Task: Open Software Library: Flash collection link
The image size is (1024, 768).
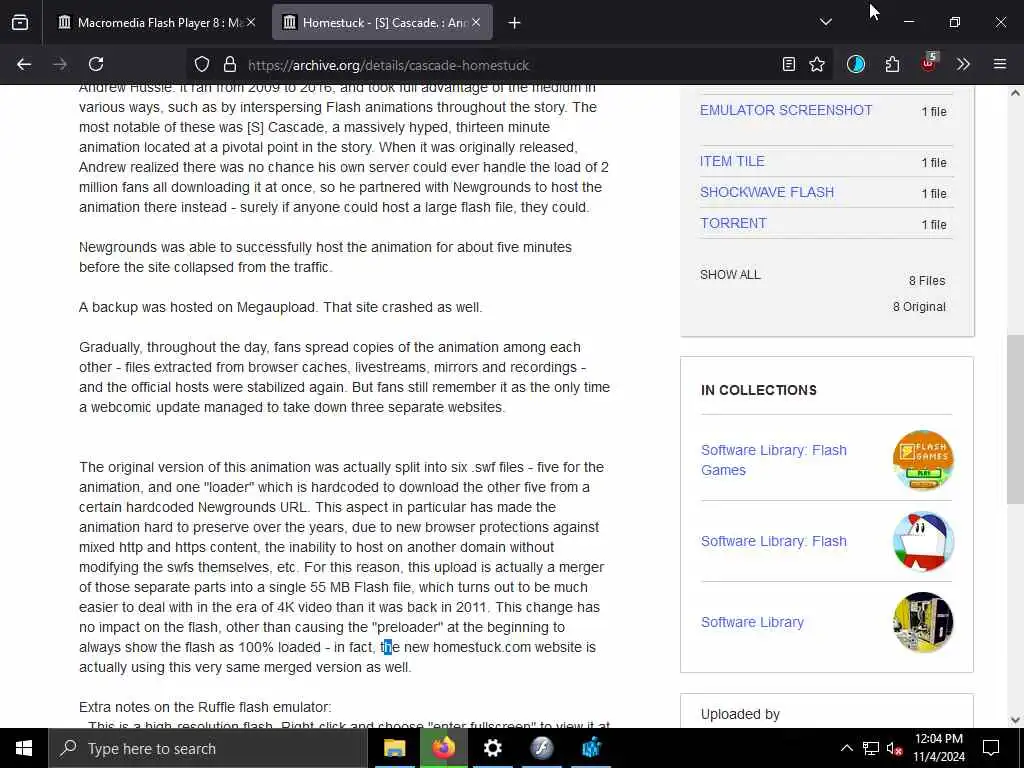Action: pos(774,541)
